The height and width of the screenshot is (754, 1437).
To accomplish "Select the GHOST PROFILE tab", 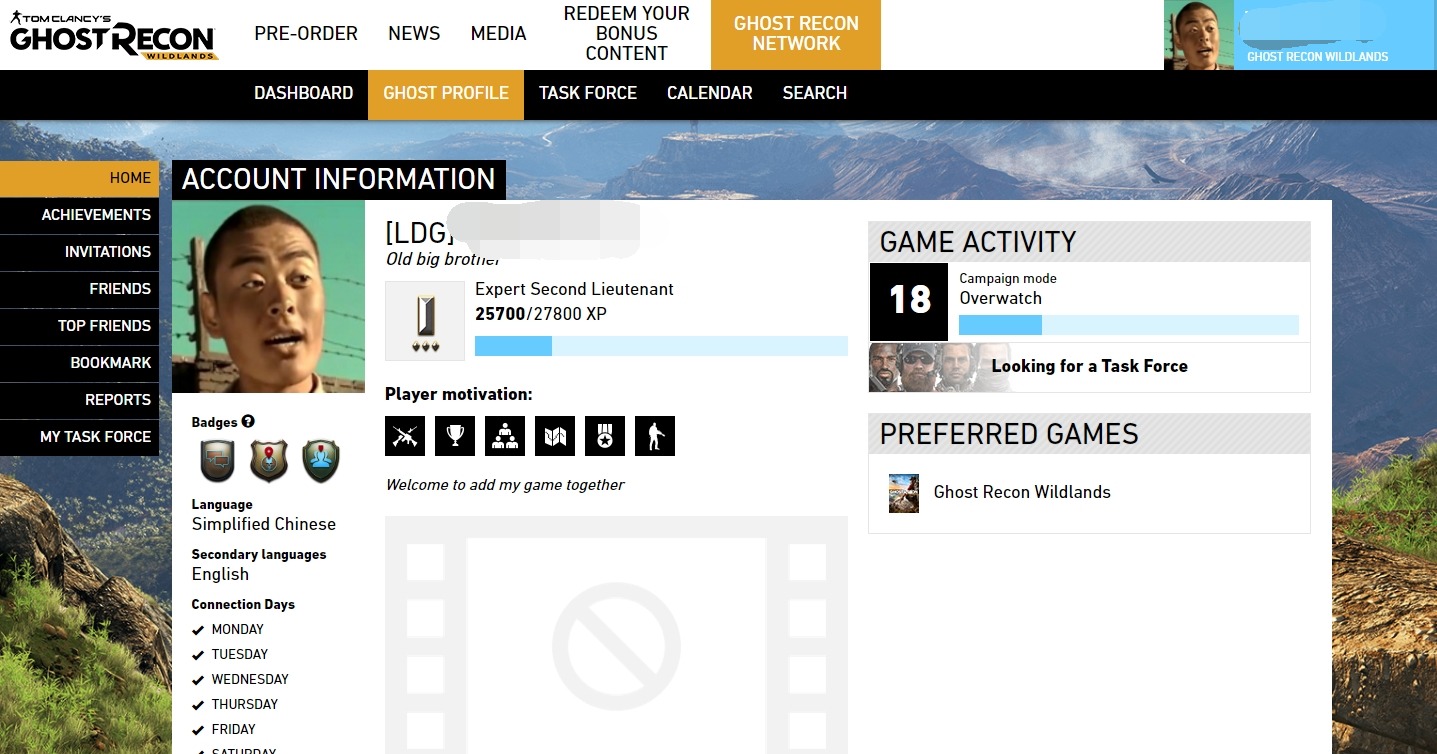I will (x=446, y=93).
